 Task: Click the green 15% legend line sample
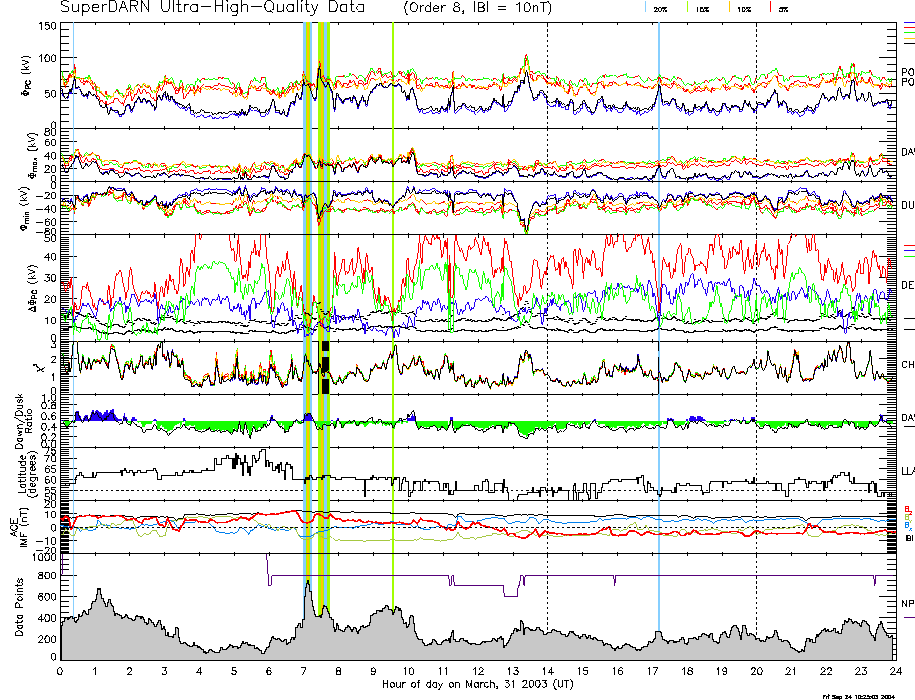tap(687, 6)
